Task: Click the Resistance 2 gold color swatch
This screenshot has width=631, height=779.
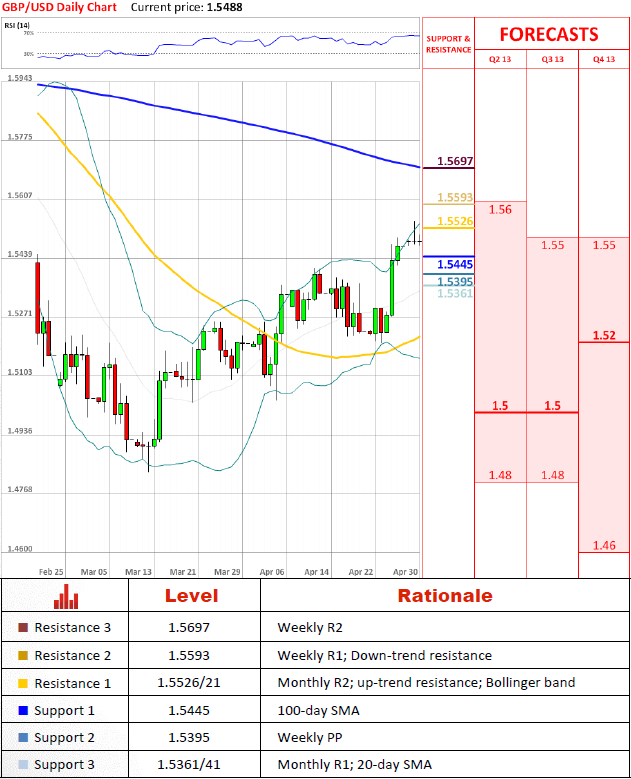Action: click(x=23, y=655)
